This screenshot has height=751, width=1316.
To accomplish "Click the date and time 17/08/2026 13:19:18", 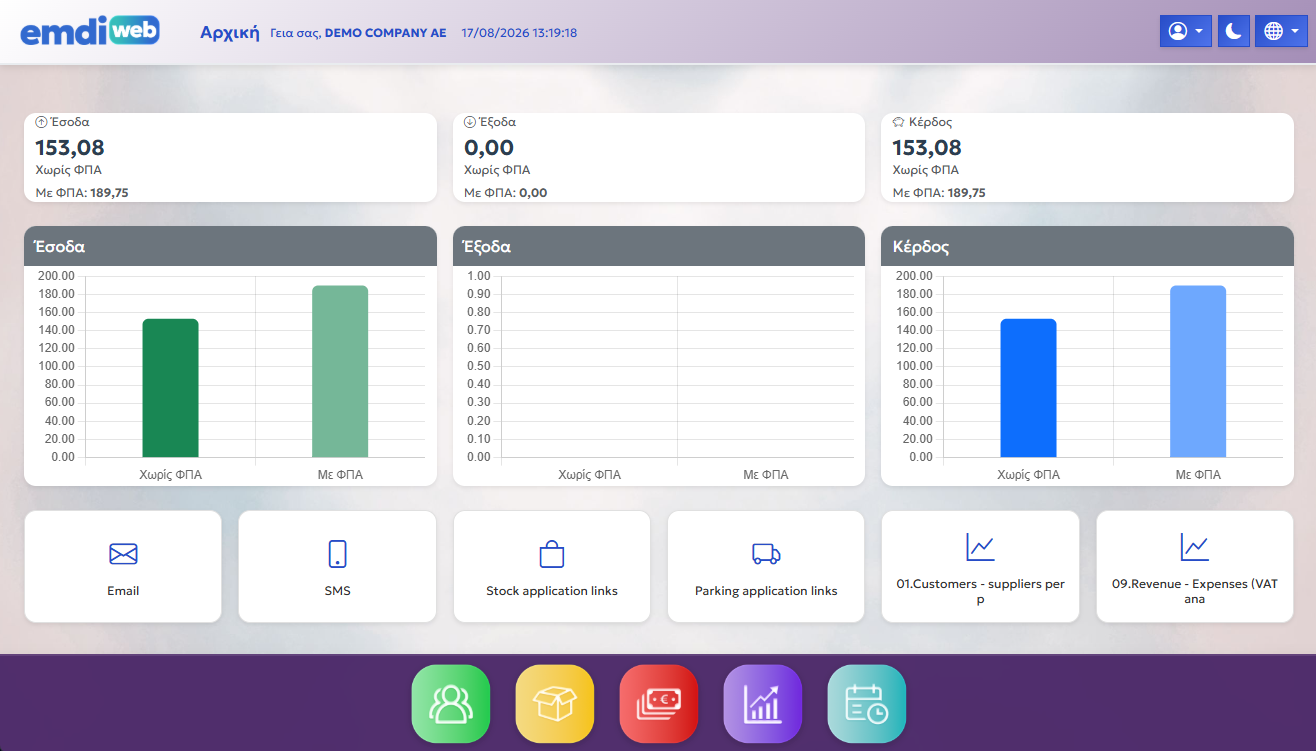I will [519, 33].
